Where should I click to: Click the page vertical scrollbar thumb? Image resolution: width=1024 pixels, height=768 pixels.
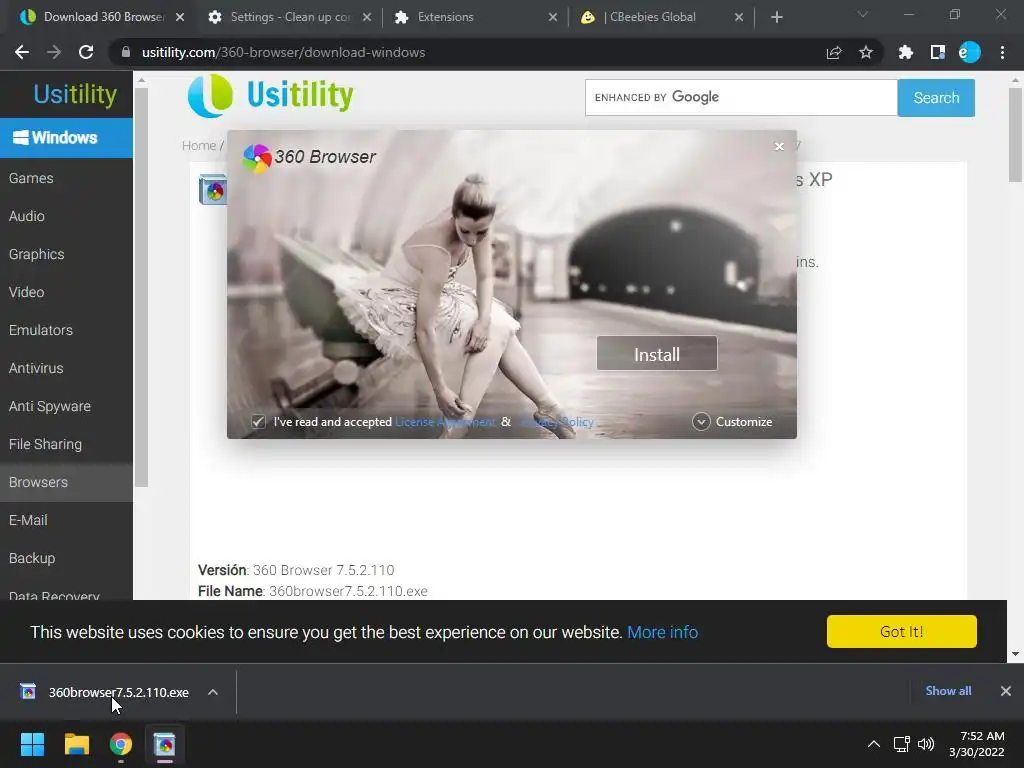pos(1015,135)
